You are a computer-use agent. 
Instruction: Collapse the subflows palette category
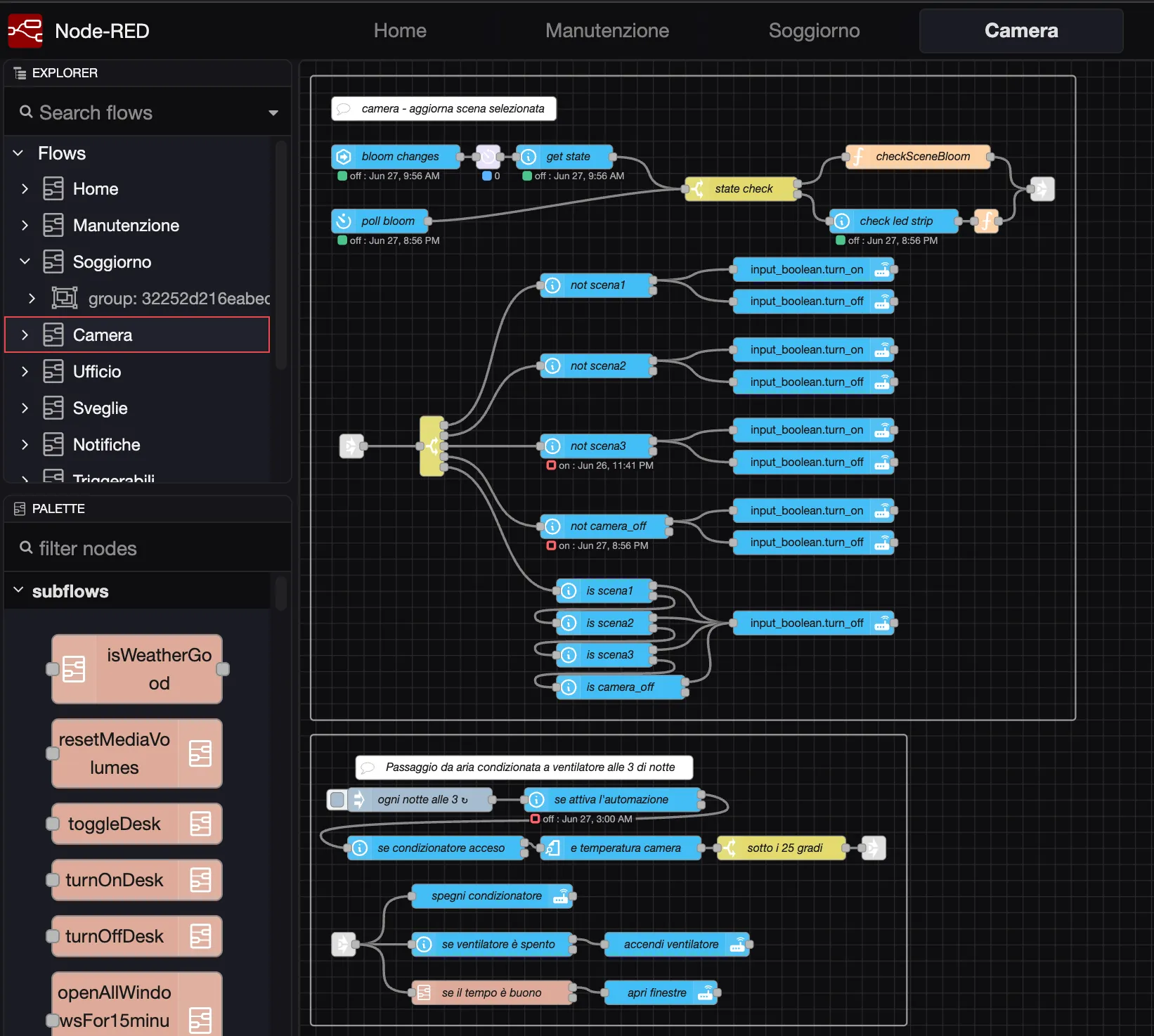coord(19,591)
